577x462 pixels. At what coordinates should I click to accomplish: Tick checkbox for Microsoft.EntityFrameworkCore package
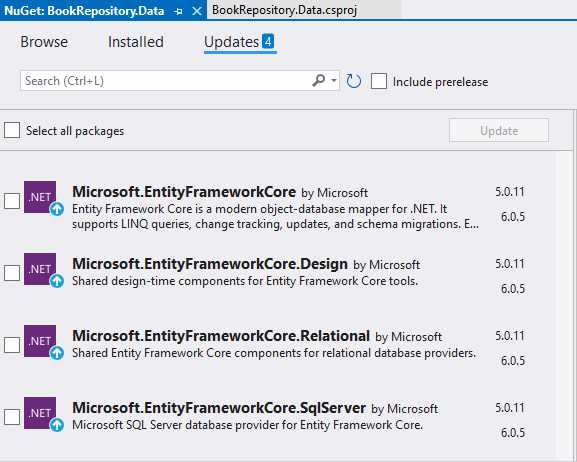[12, 201]
